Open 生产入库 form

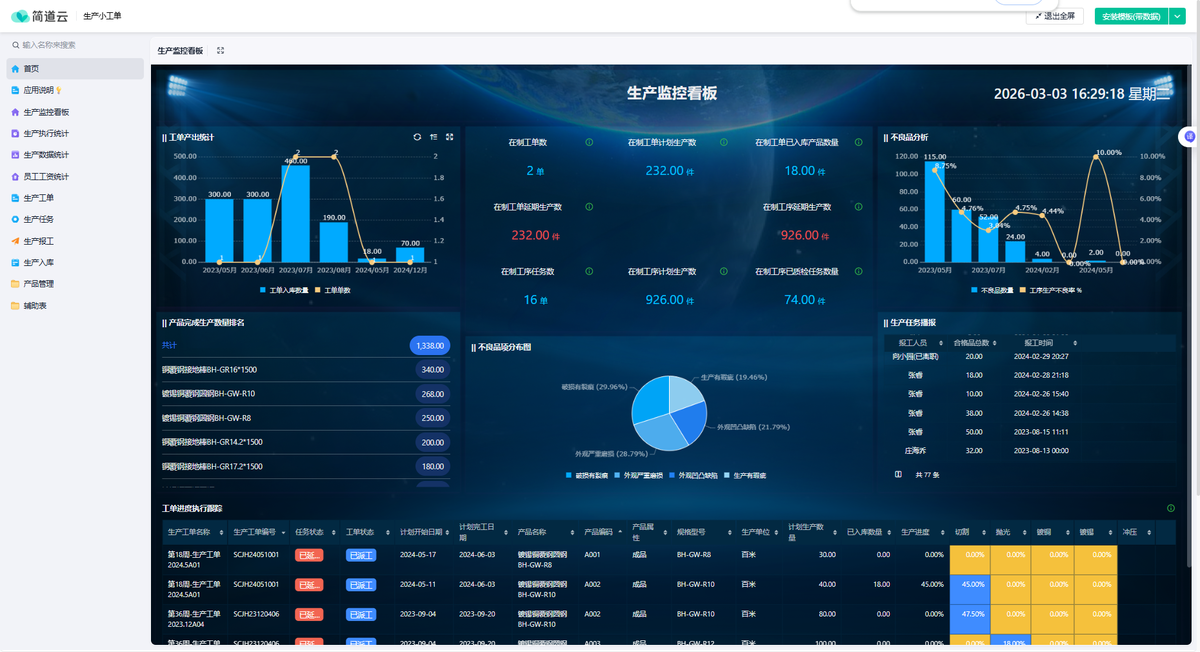point(75,262)
